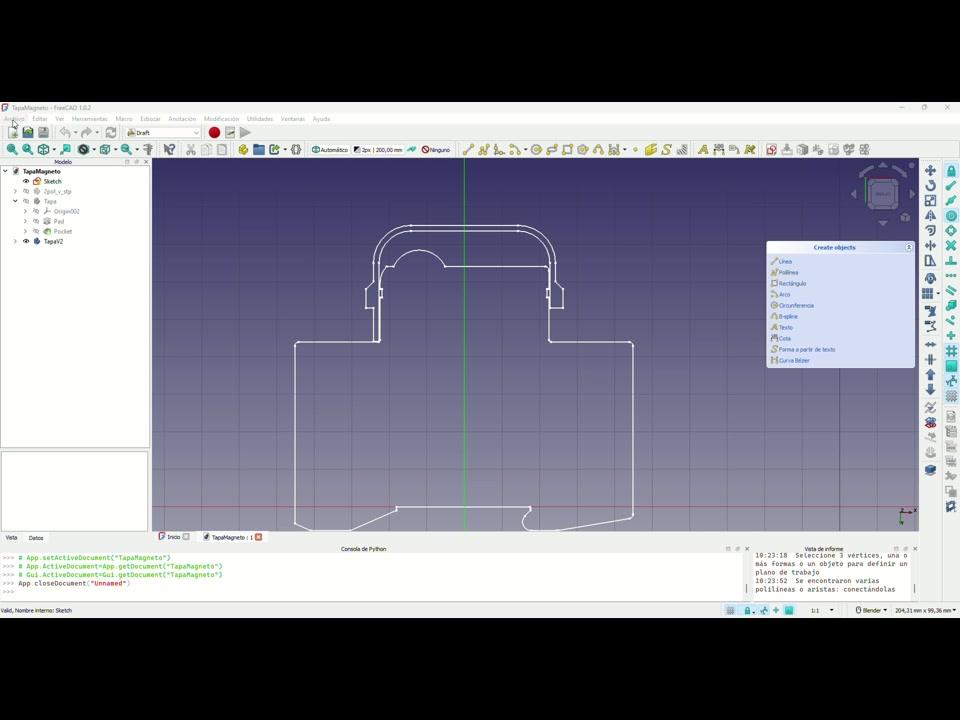This screenshot has width=960, height=720.
Task: Switch to the Inicio tab
Action: tap(173, 537)
